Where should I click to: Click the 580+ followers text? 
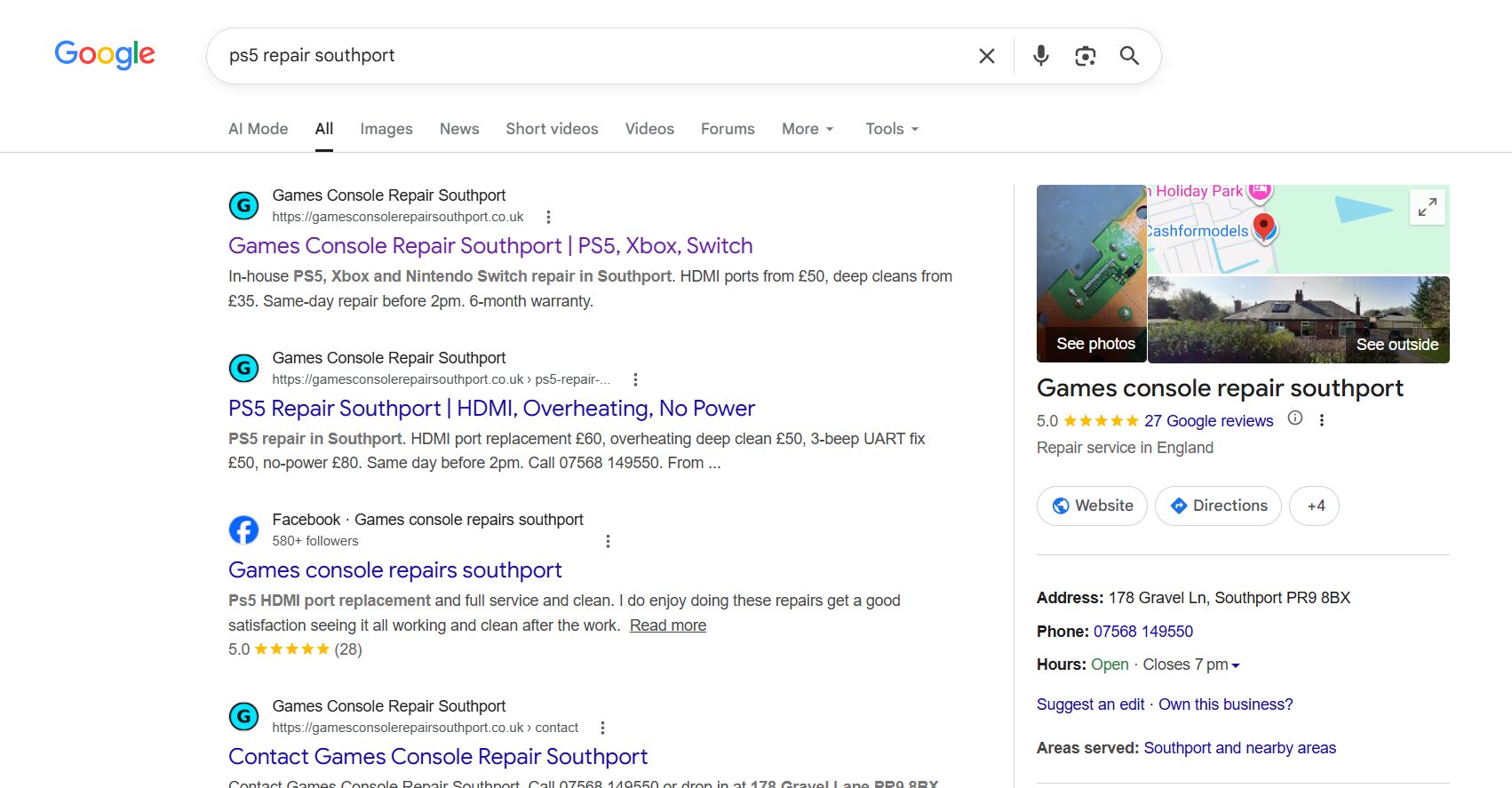click(315, 541)
